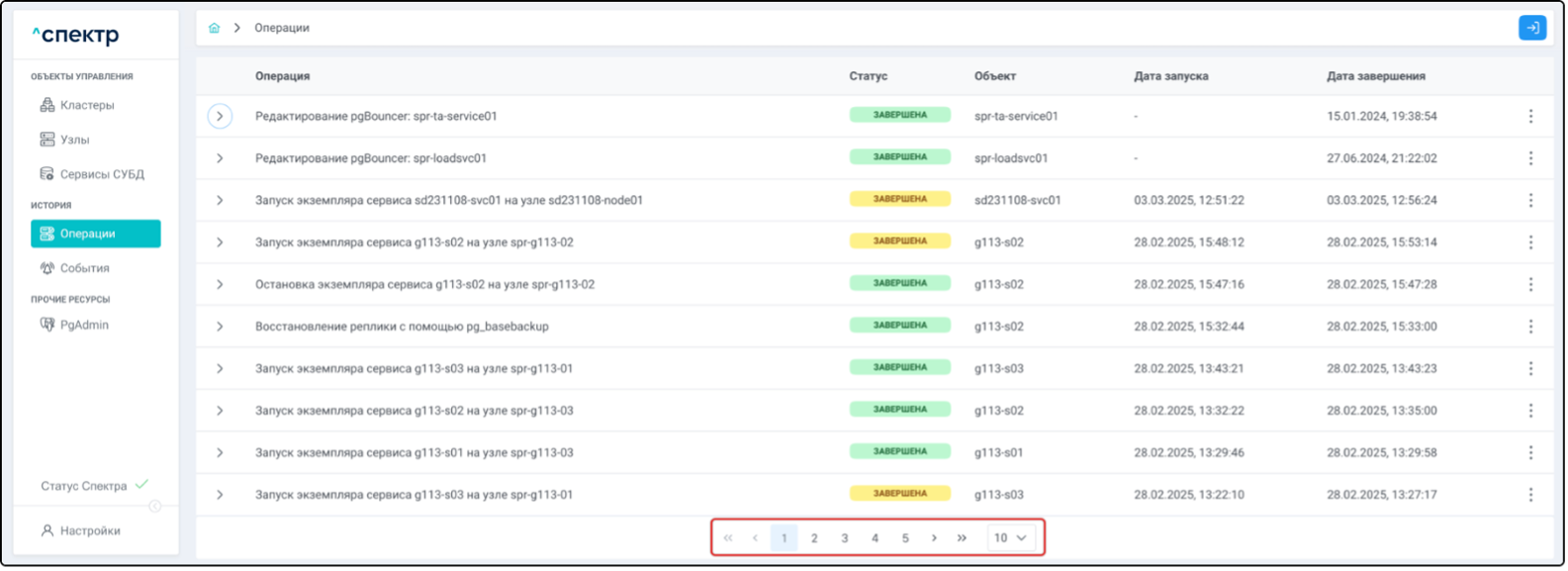
Task: Click yellow ЗАВЕРШЕНА badge for sd231108-svc01
Action: click(900, 199)
